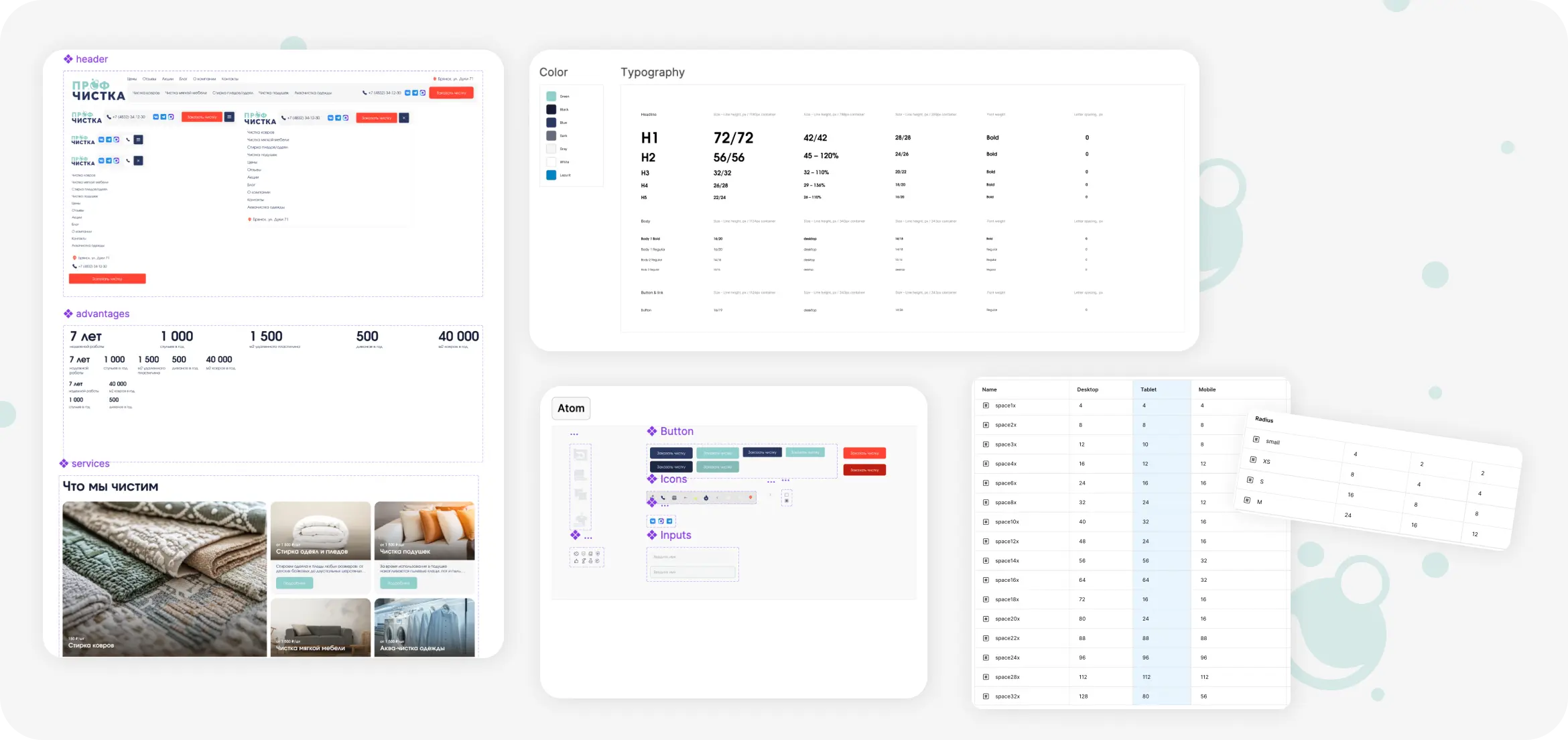Open the Стирка ковров carpet image card
Viewport: 1568px width, 740px height.
point(164,579)
